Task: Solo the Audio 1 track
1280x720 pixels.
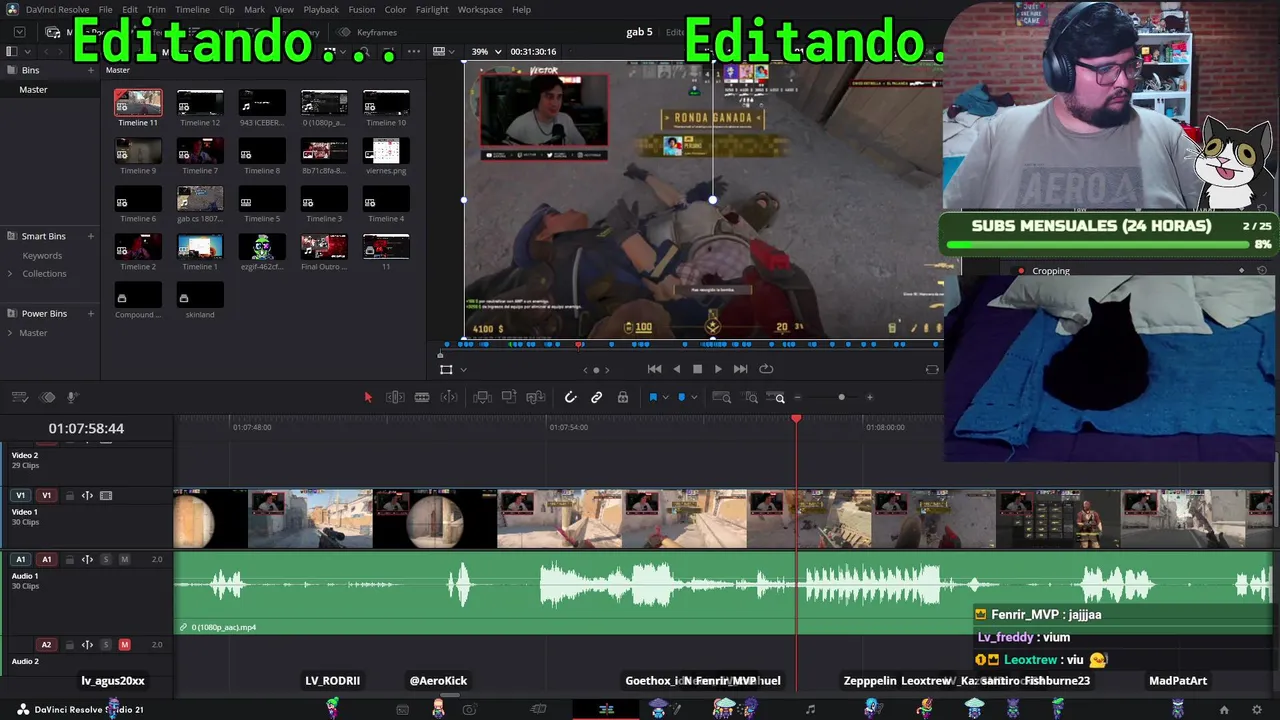Action: coord(105,560)
